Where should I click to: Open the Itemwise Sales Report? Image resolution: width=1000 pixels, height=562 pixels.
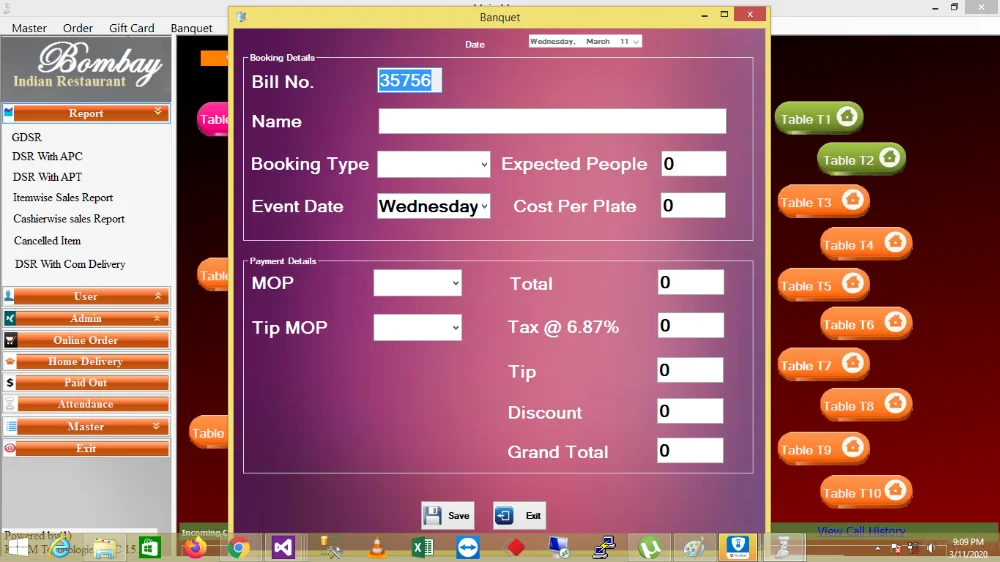[63, 198]
